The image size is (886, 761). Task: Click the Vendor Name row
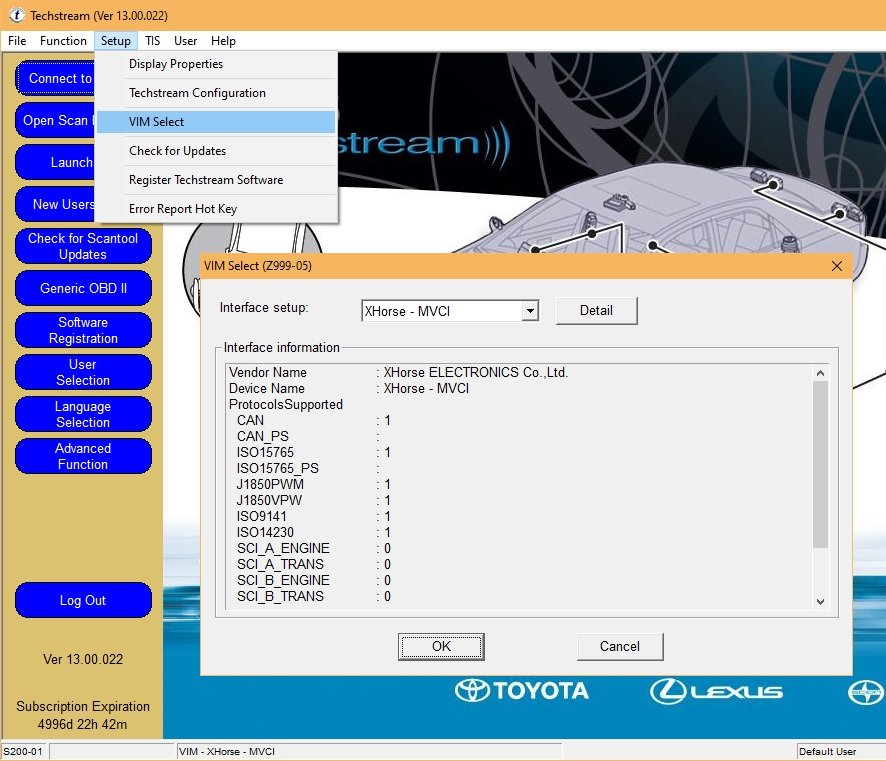pos(398,372)
